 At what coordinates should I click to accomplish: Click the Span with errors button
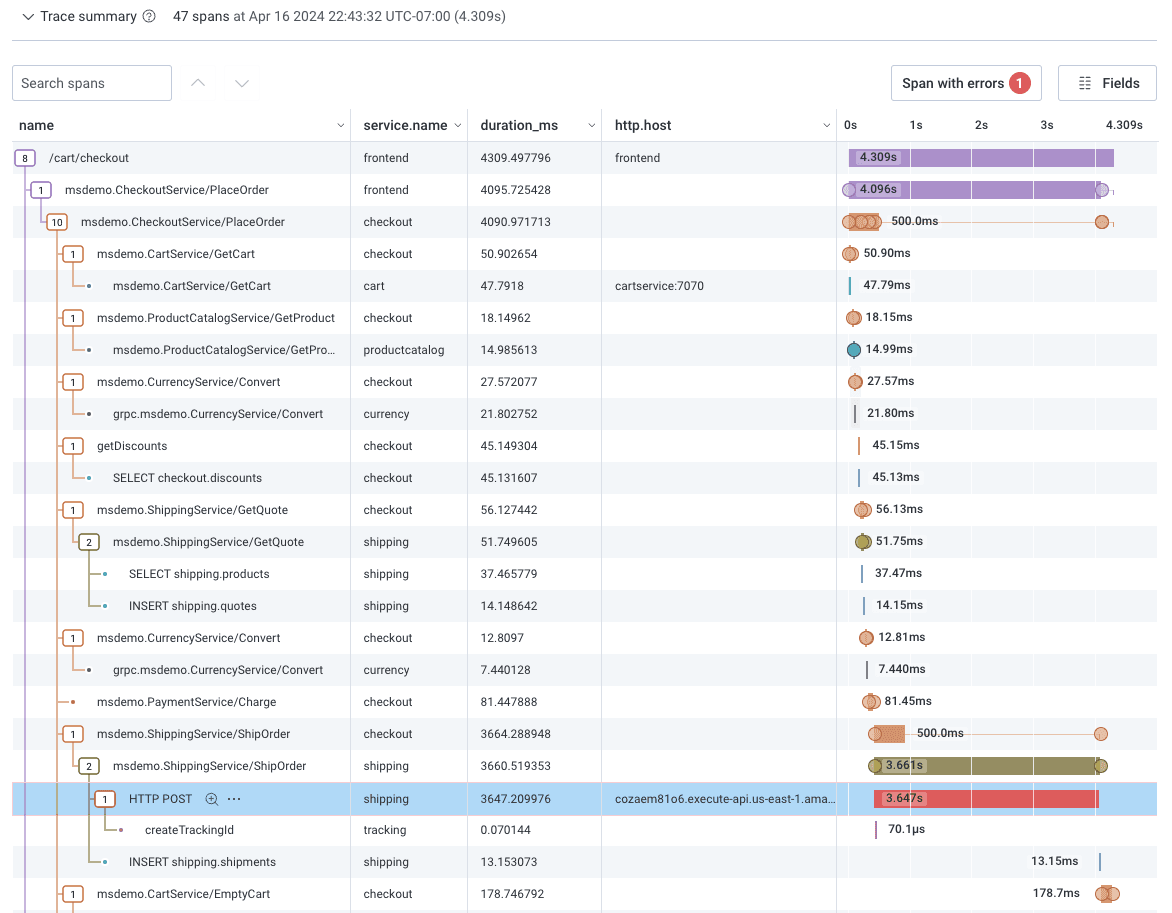tap(965, 83)
